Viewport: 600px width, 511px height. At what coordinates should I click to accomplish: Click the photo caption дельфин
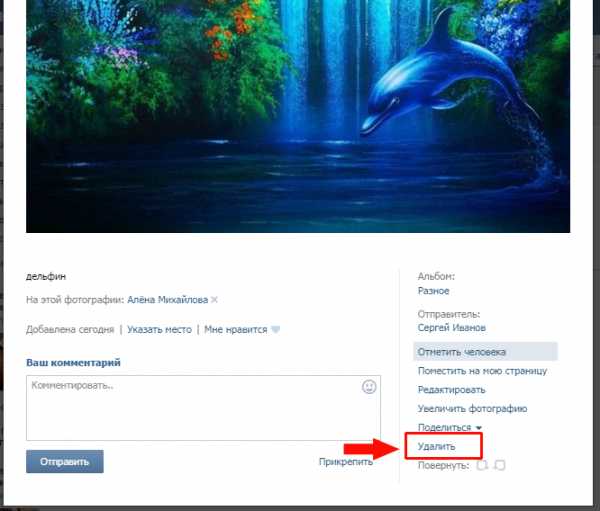pyautogui.click(x=46, y=276)
